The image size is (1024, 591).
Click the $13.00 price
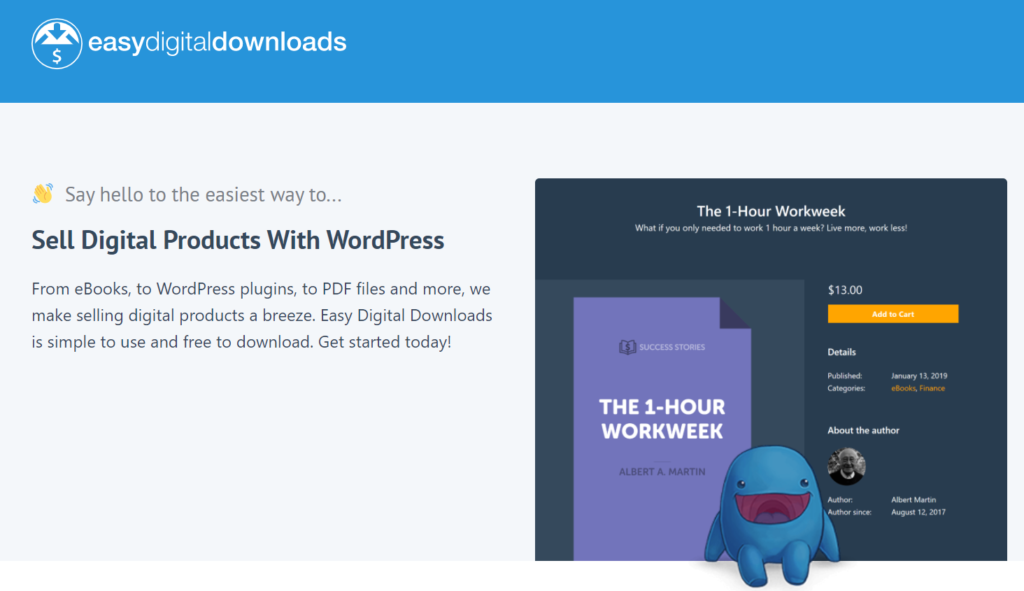click(x=845, y=290)
